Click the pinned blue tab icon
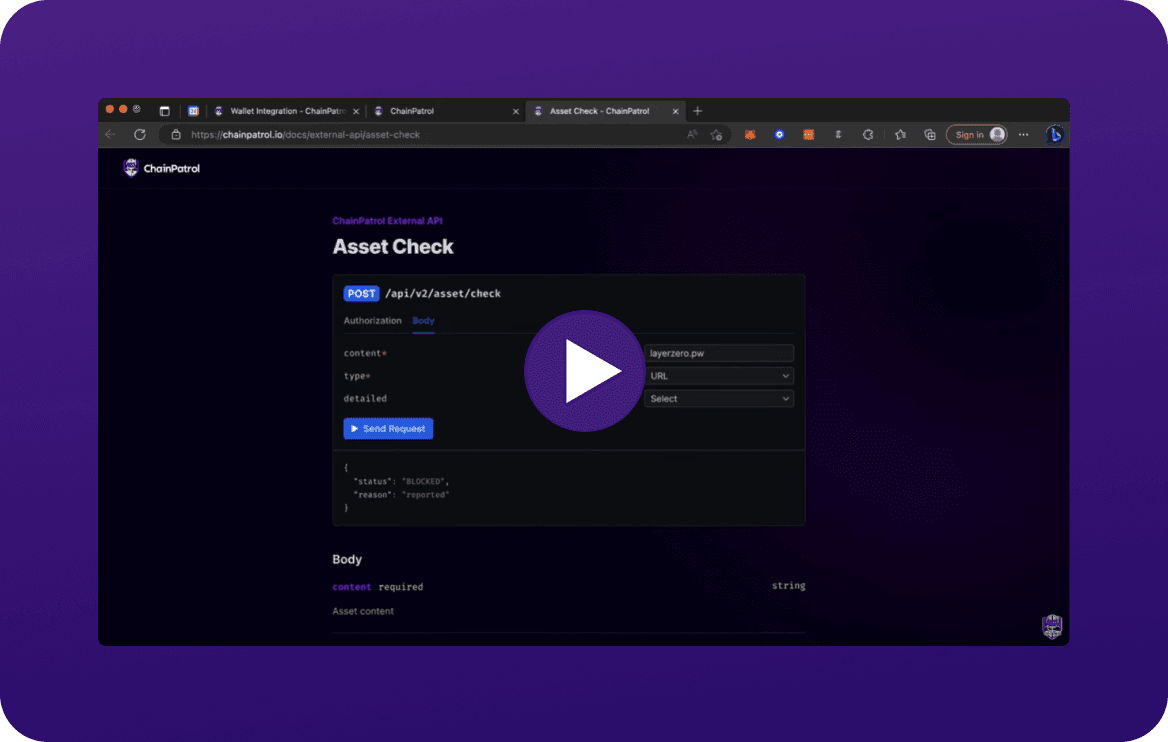This screenshot has height=742, width=1168. point(193,111)
